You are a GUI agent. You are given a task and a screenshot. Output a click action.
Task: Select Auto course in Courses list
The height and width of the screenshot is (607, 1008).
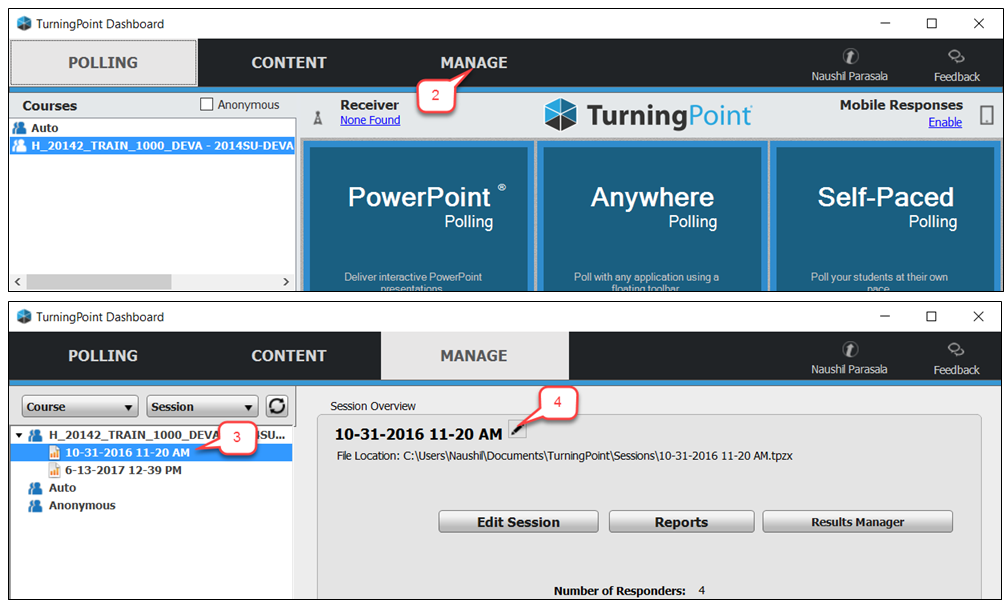[x=153, y=128]
